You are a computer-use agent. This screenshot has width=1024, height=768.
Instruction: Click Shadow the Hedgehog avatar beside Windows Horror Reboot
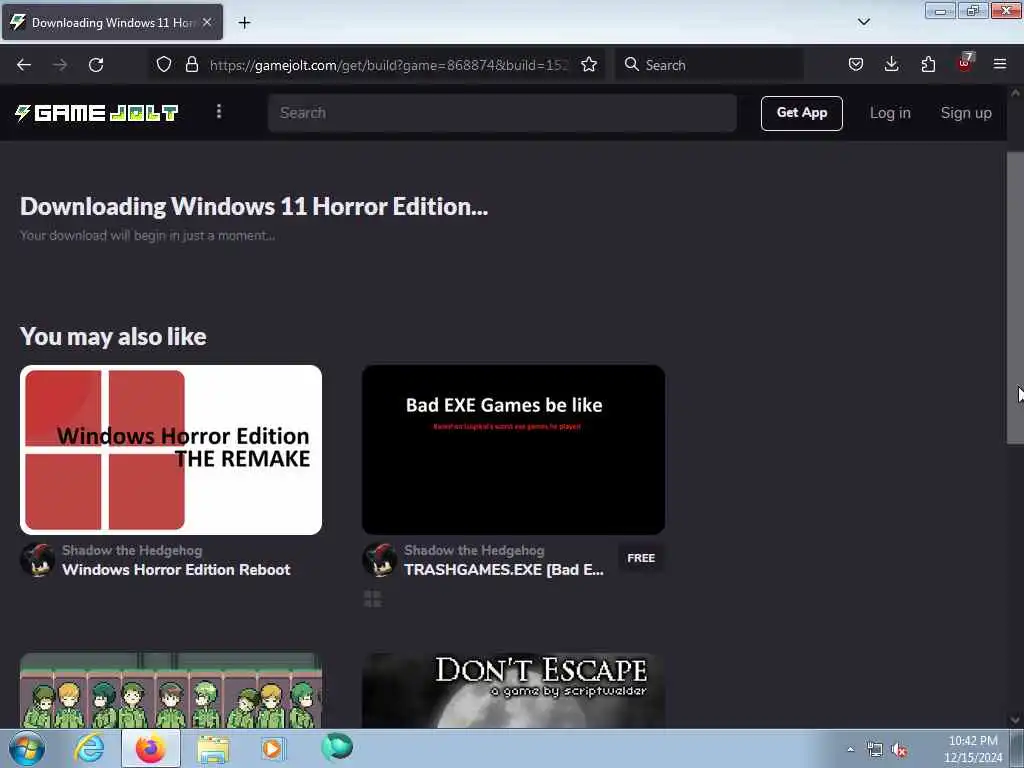(38, 560)
